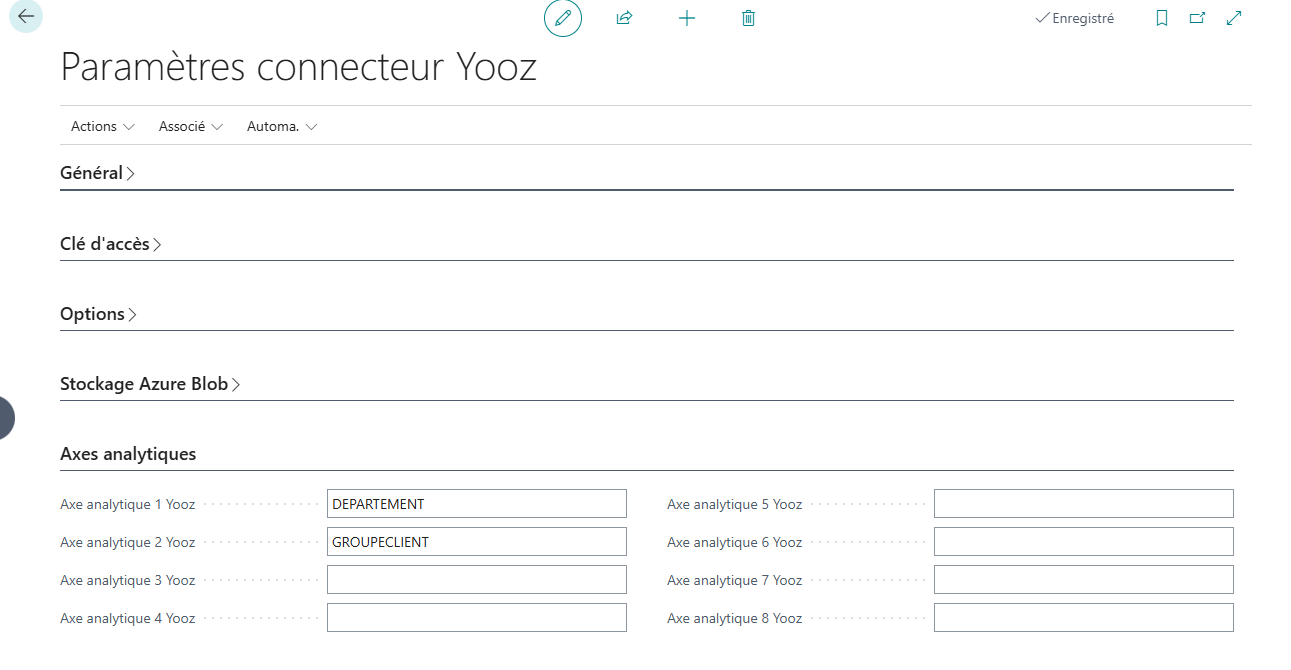Viewport: 1291px width, 670px height.
Task: Click the trash delete icon
Action: pos(748,18)
